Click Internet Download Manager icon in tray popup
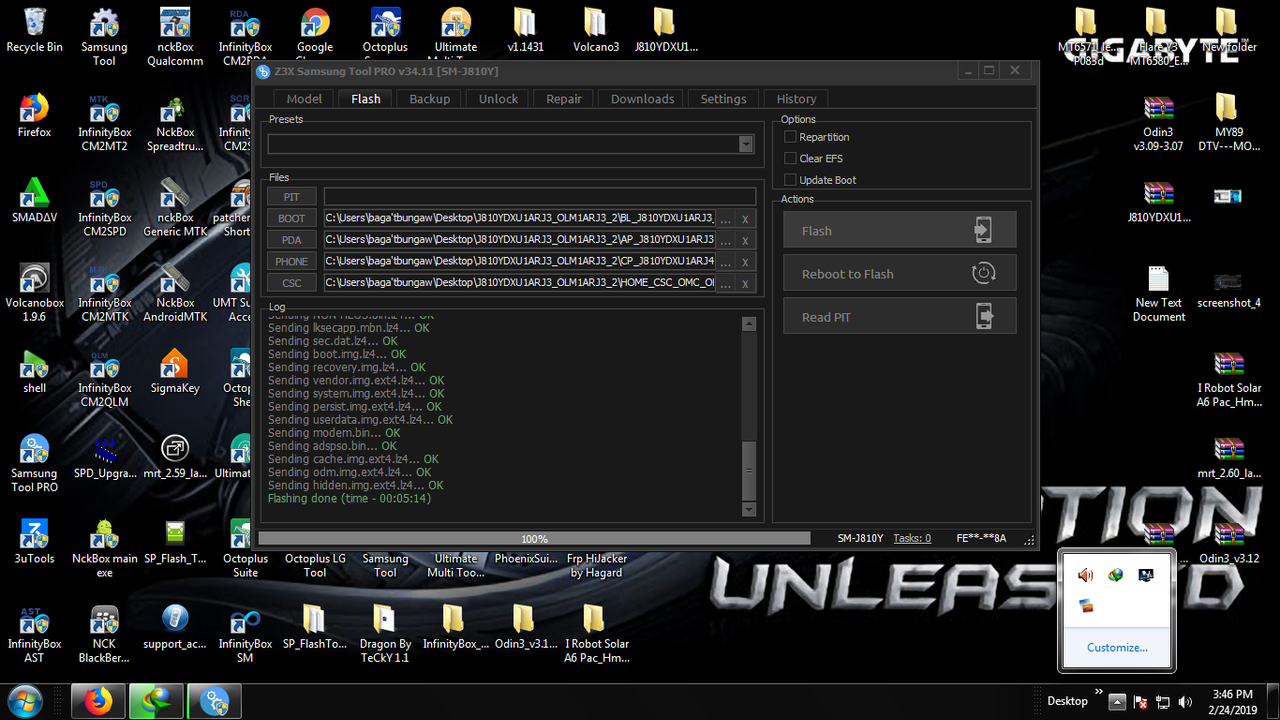The width and height of the screenshot is (1280, 720). [1116, 575]
